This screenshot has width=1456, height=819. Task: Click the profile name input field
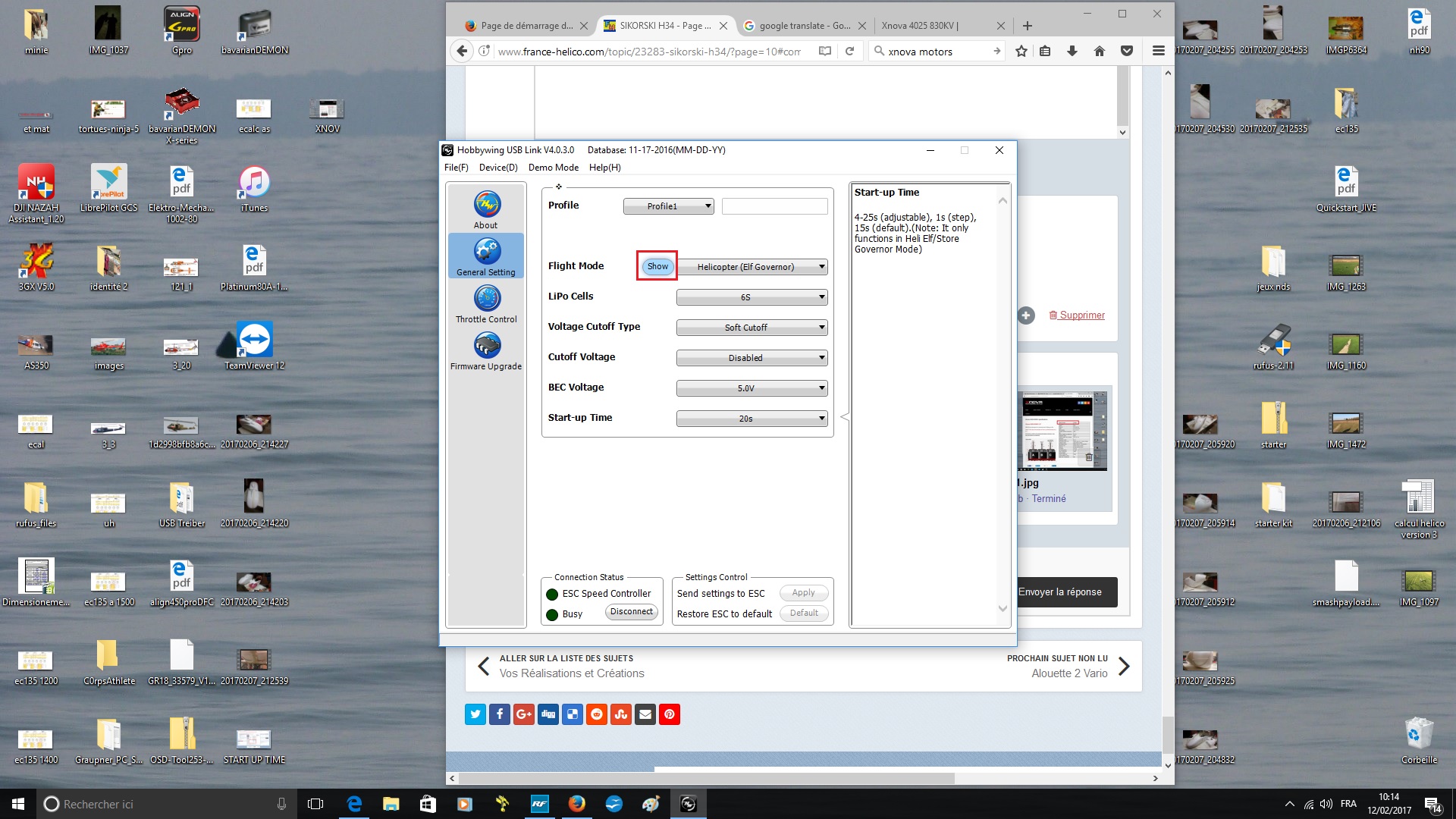[x=774, y=206]
